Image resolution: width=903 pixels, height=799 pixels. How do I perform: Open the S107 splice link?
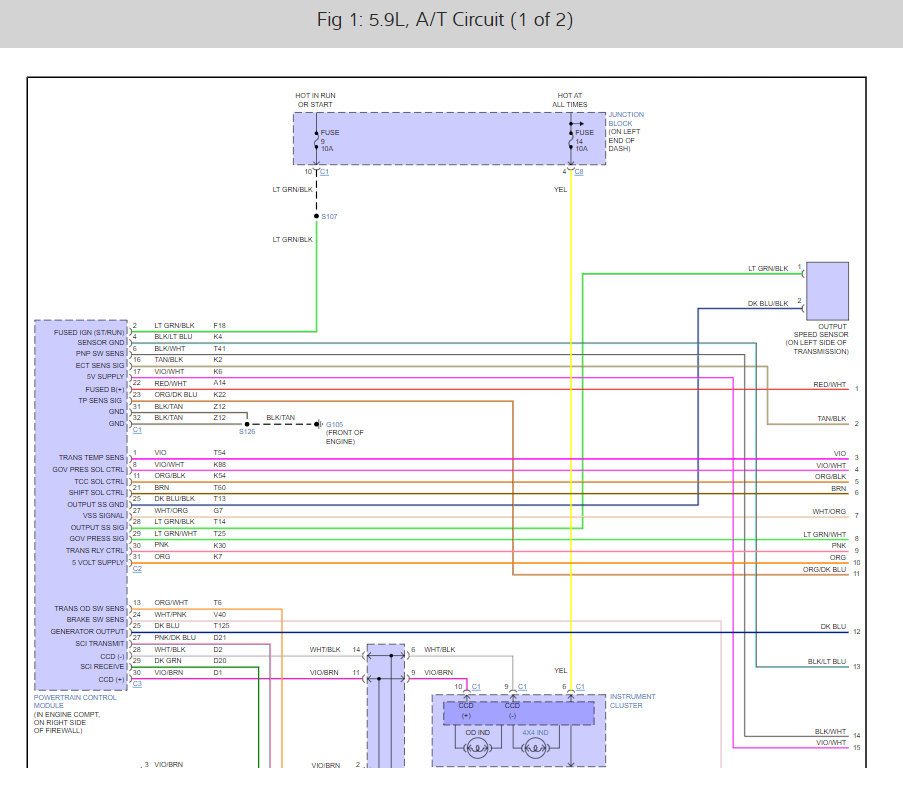329,217
